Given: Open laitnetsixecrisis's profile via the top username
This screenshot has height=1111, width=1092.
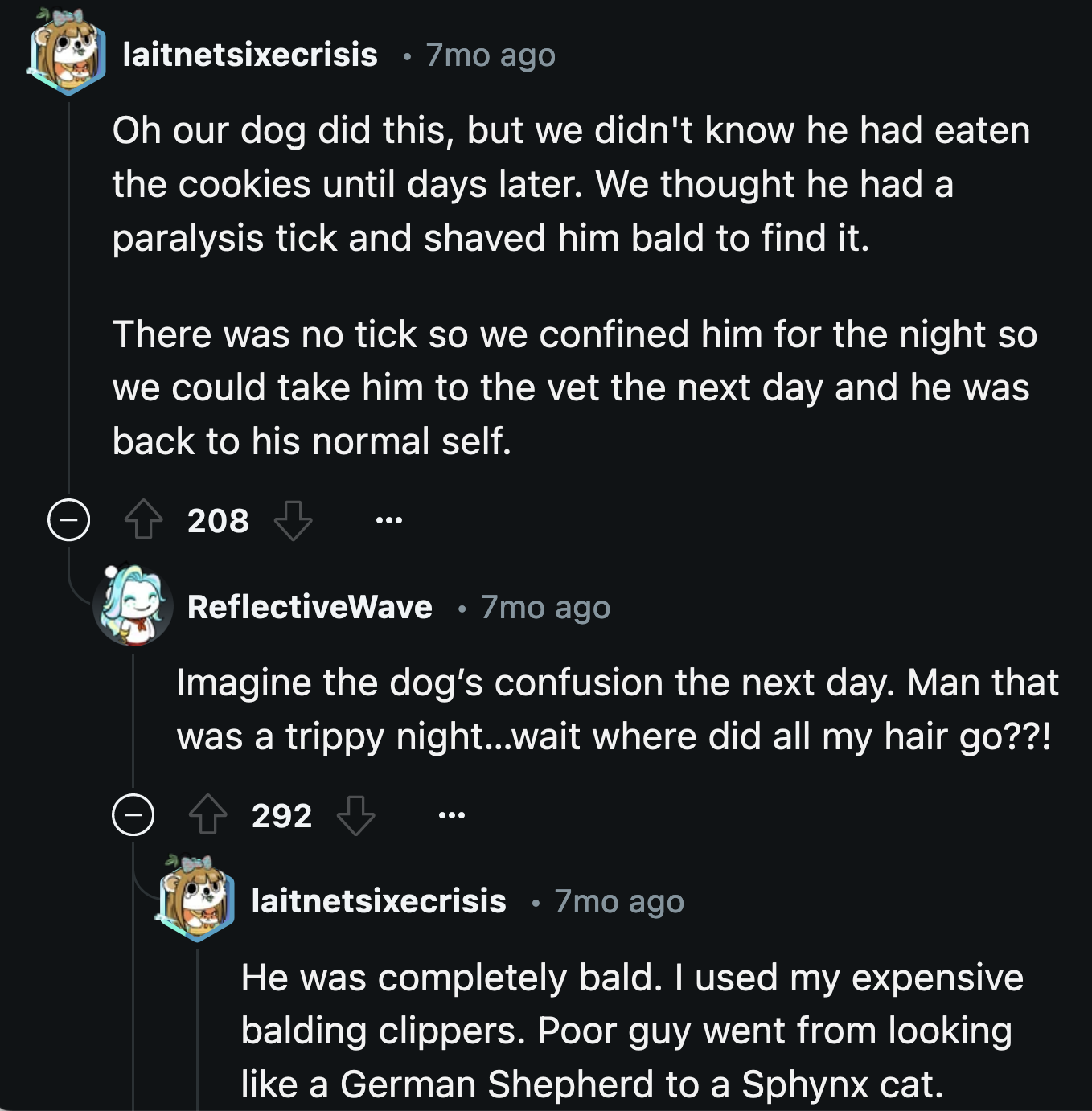Looking at the screenshot, I should click(250, 55).
